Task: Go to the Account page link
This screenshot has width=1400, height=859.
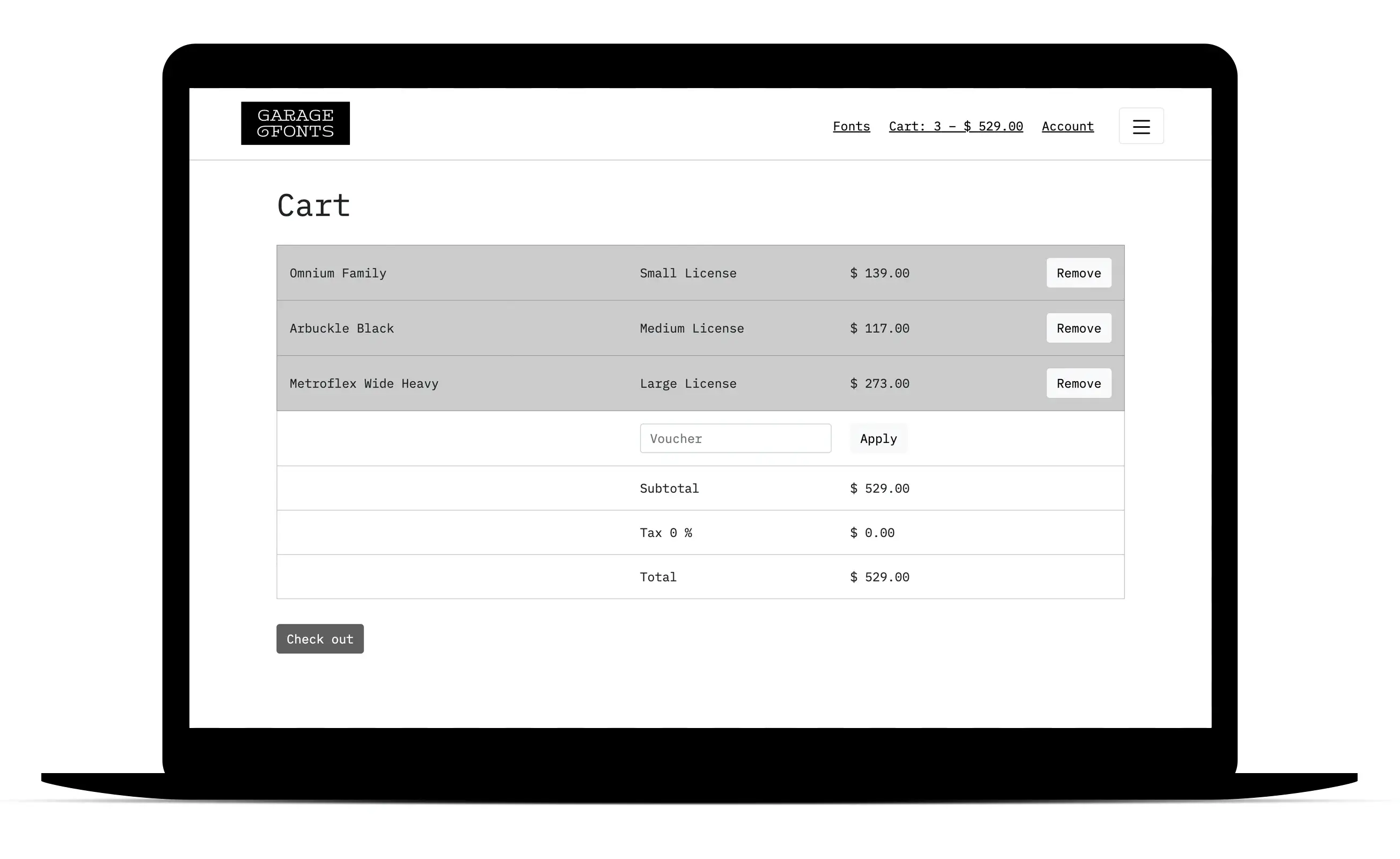Action: tap(1067, 126)
